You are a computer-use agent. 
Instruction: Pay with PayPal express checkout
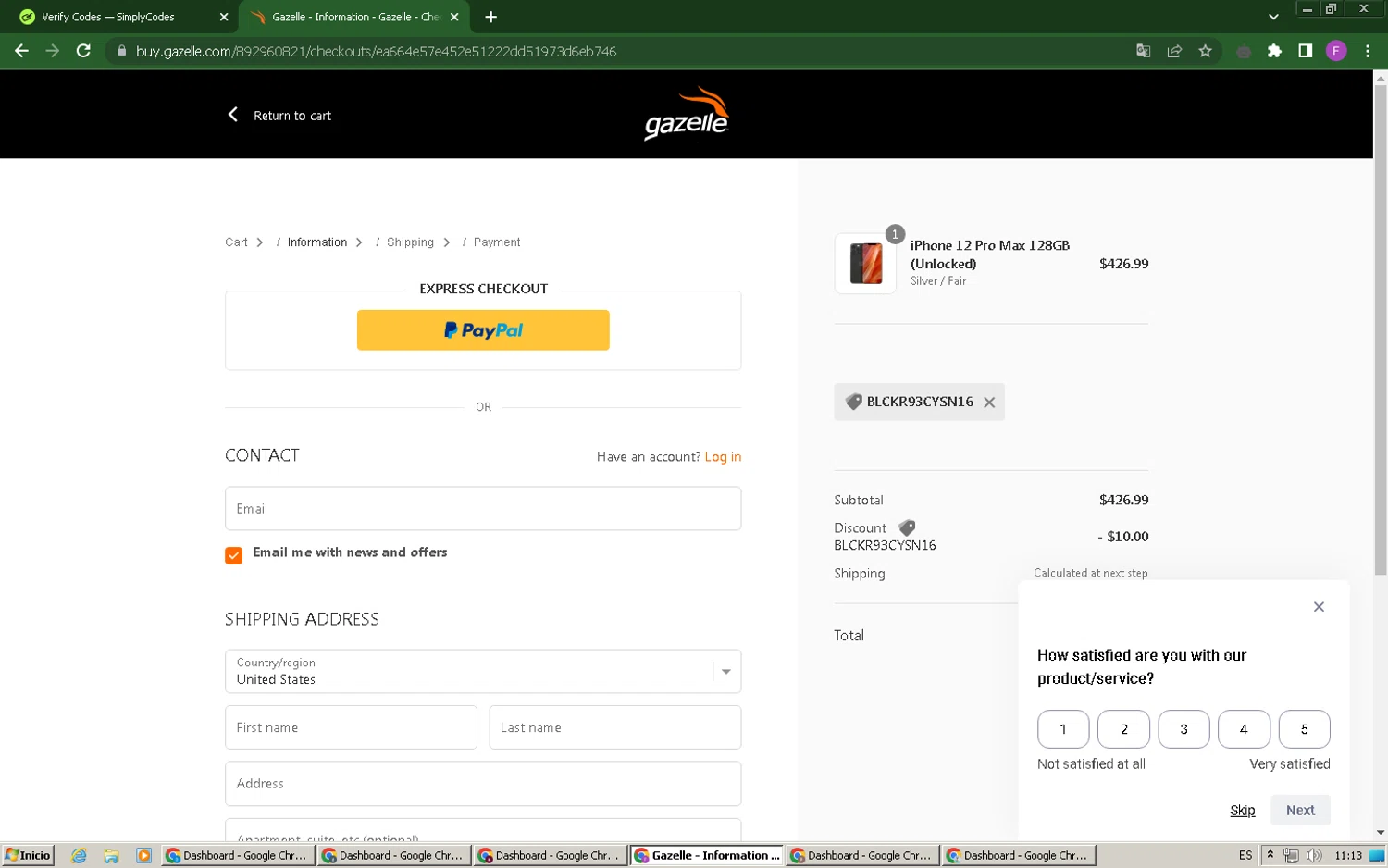click(x=483, y=330)
